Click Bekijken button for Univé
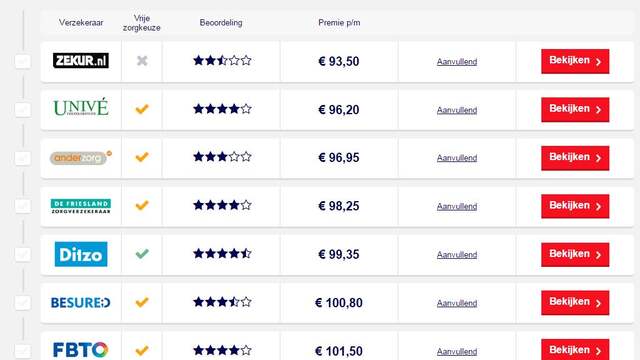The image size is (640, 360). point(575,109)
